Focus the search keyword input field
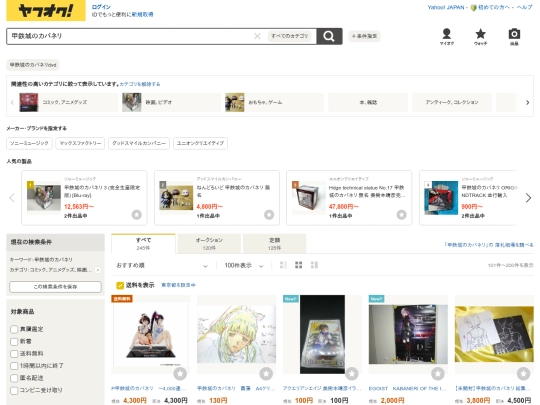This screenshot has width=540, height=405. (131, 36)
